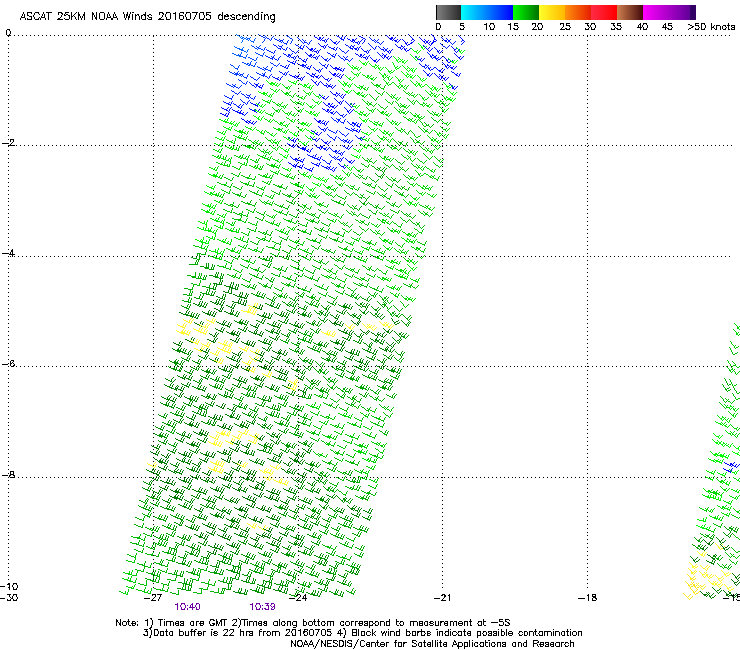Click the 10:40 time label

coord(187,607)
